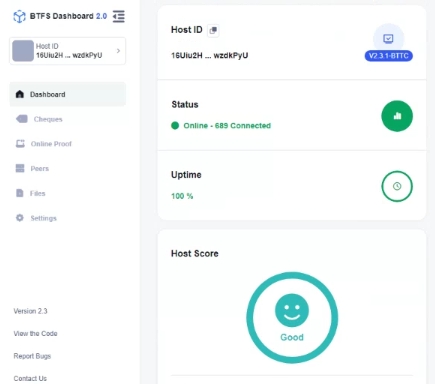Expand the Host ID selector chevron
The height and width of the screenshot is (384, 435).
click(118, 51)
